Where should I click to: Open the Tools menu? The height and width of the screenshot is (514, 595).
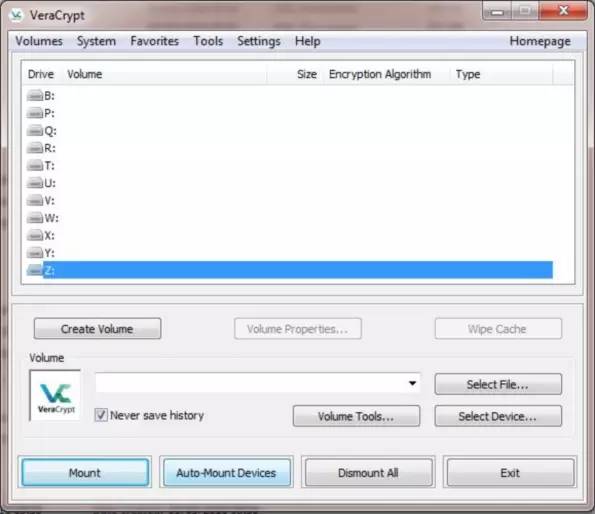(208, 41)
